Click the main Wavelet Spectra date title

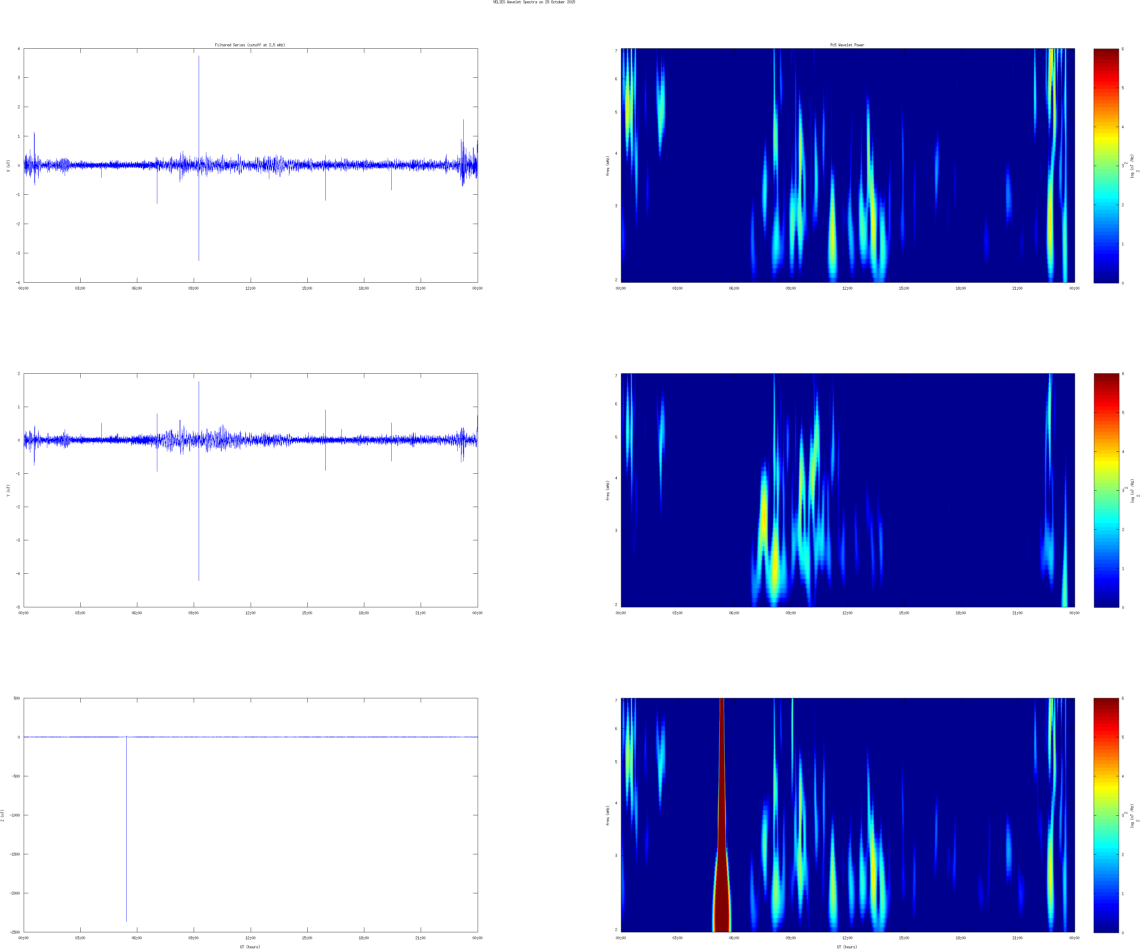coord(534,2)
